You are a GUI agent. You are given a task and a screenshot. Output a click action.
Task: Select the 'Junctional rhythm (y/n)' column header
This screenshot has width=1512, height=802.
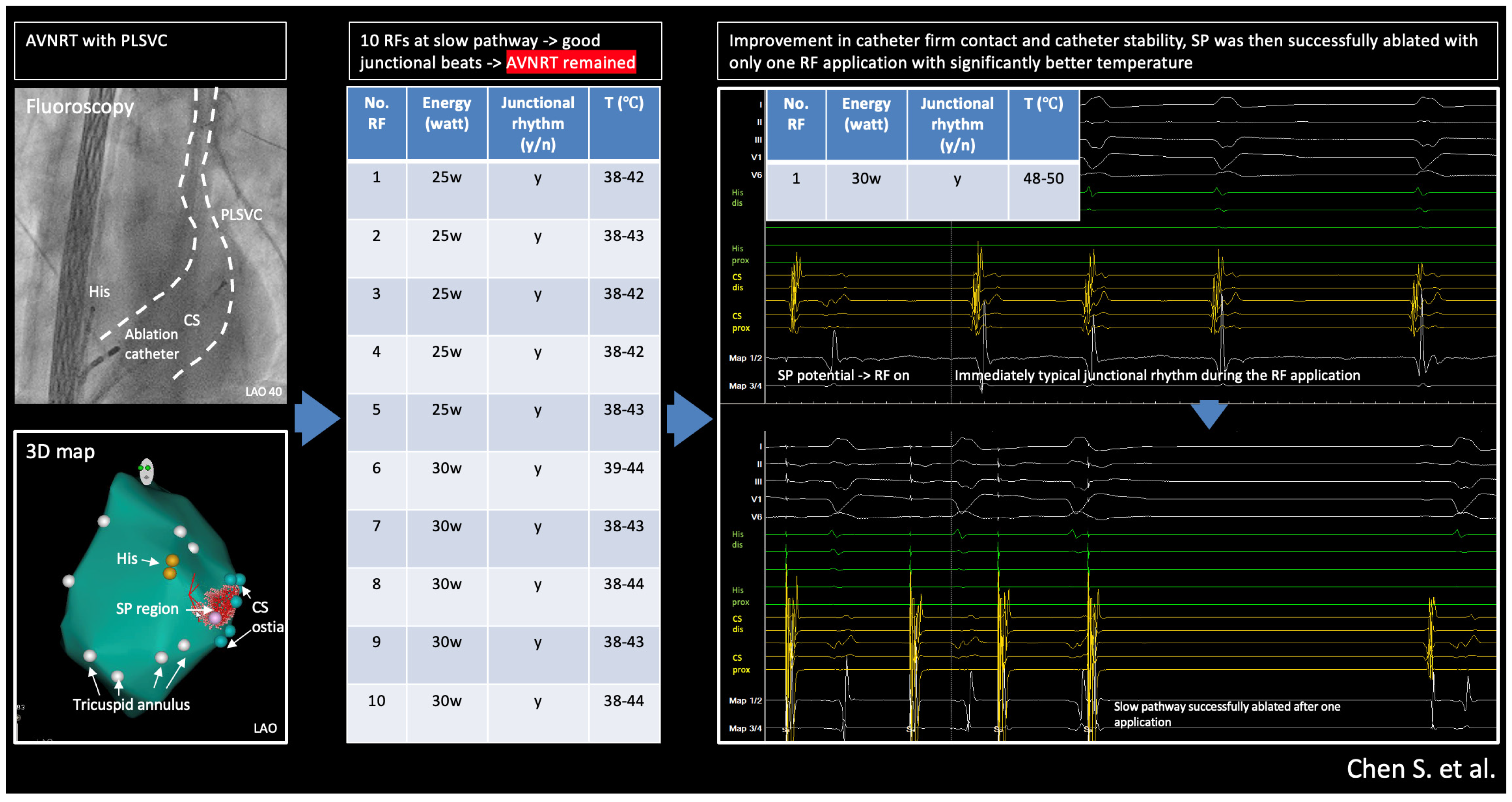point(537,123)
